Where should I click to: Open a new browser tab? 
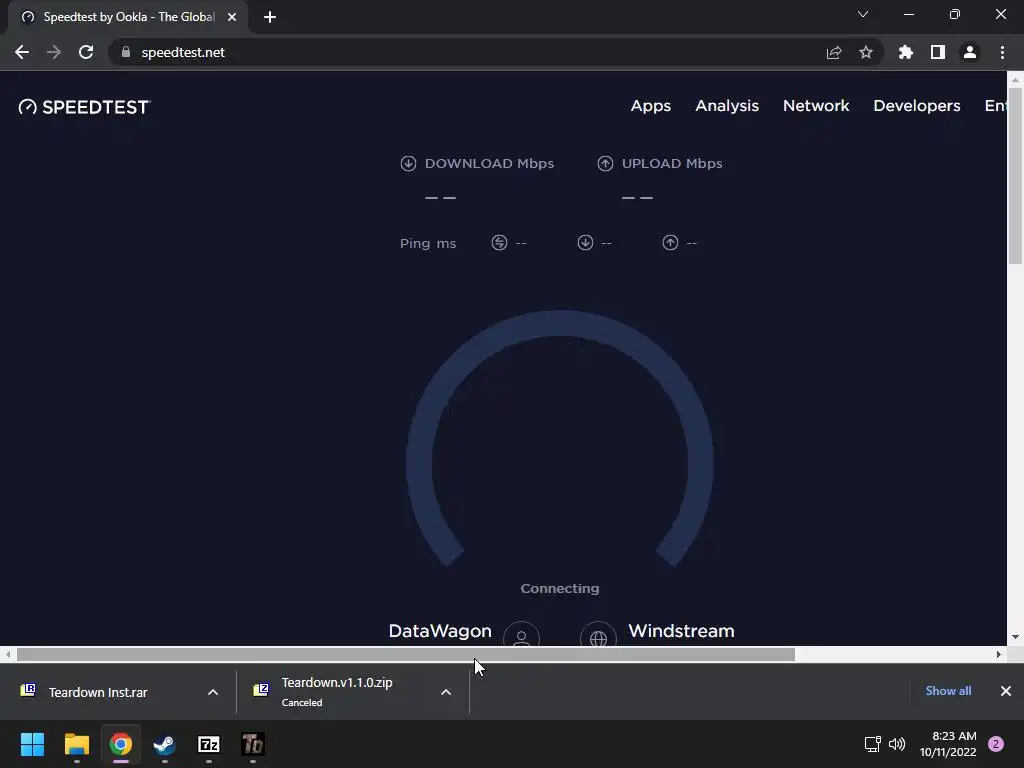click(270, 17)
